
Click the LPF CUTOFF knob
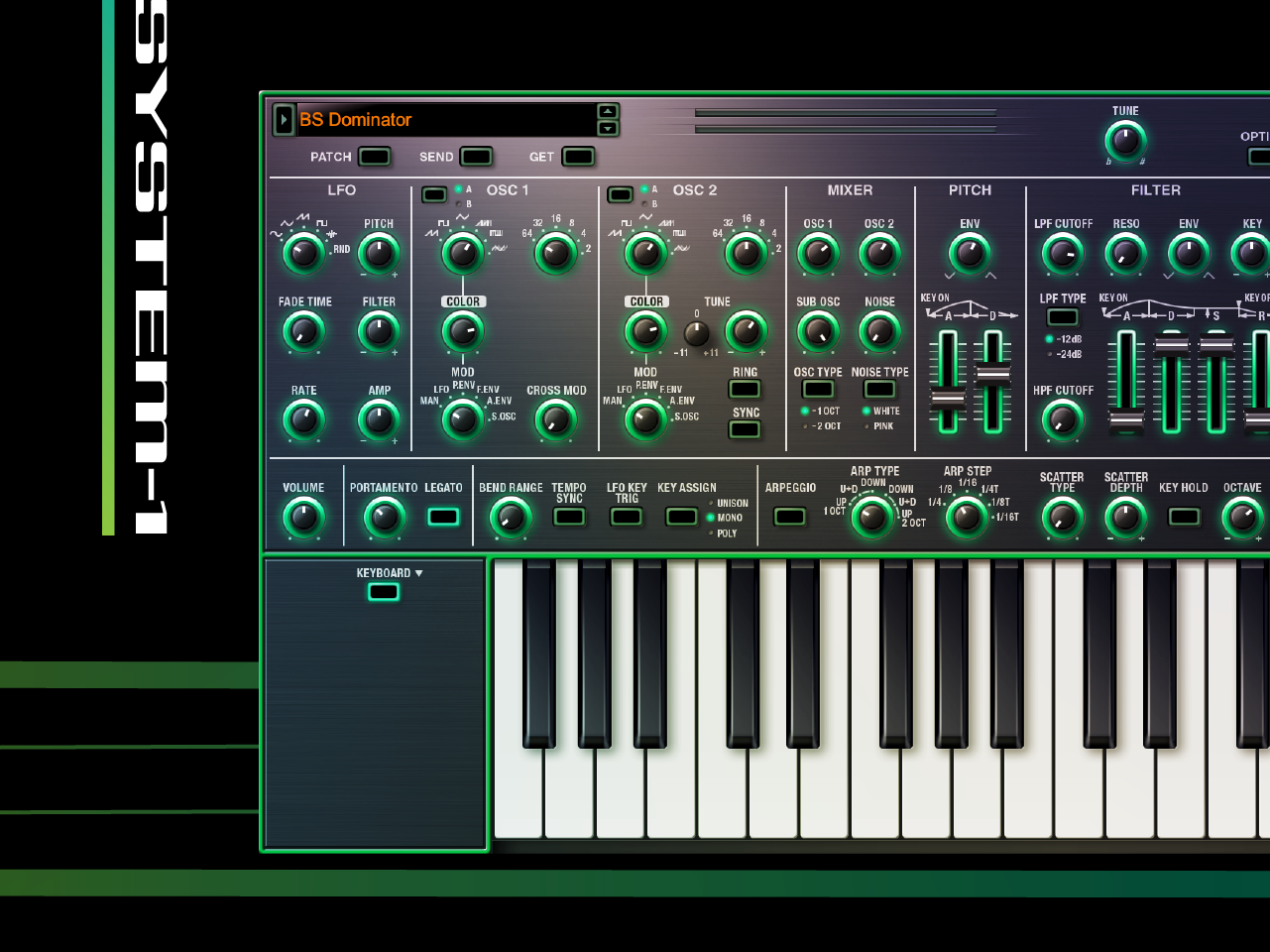coord(1062,254)
